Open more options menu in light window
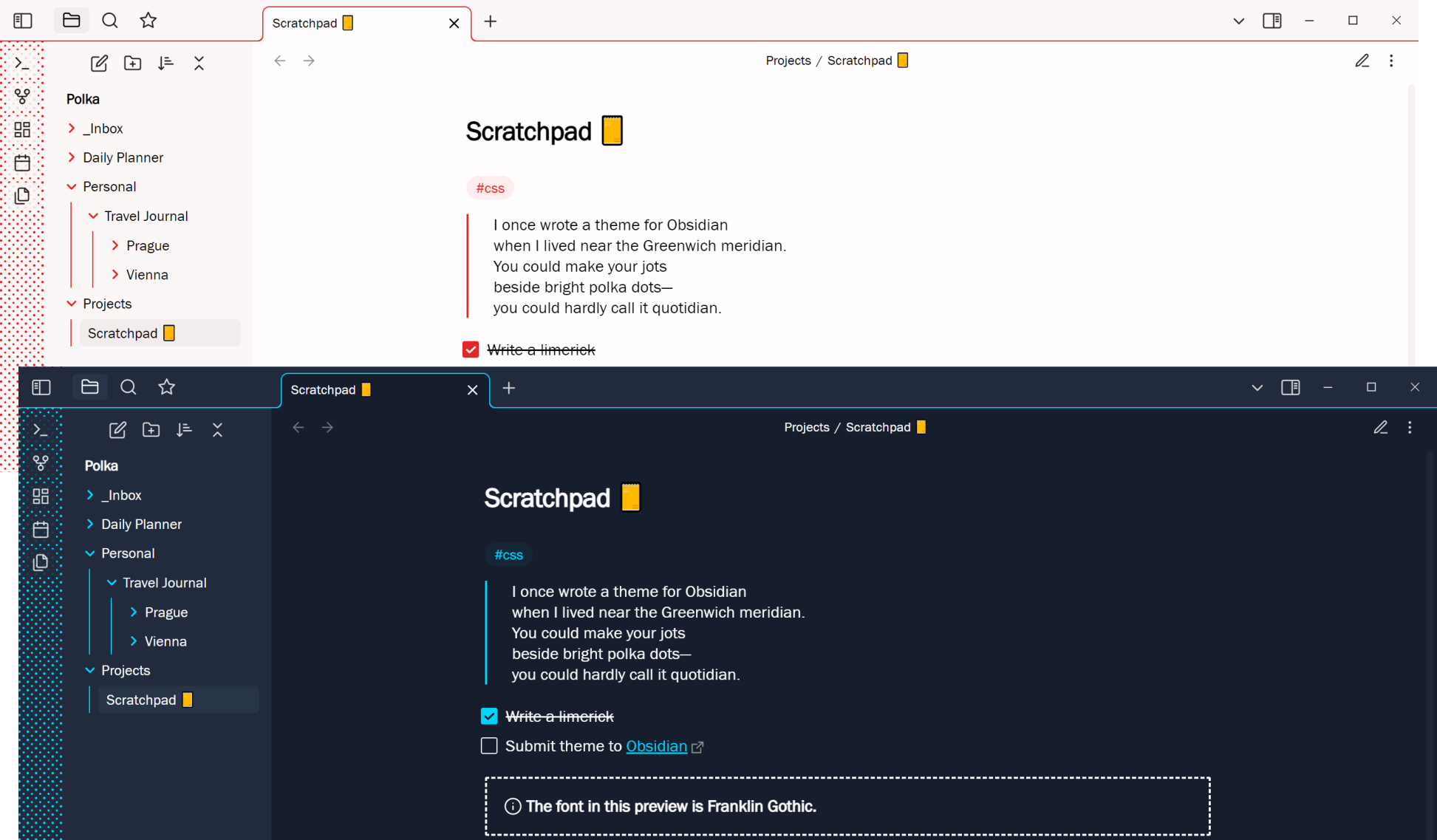 [x=1391, y=61]
